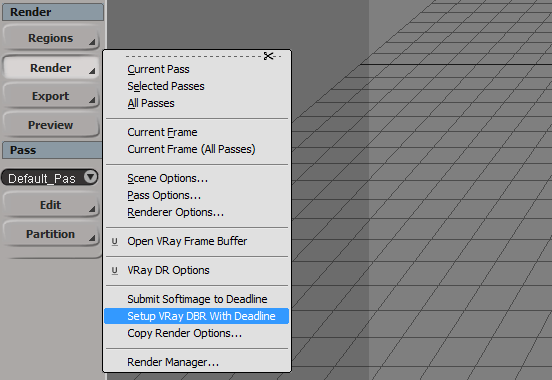Click the U icon beside VRay DR Options

pos(114,270)
